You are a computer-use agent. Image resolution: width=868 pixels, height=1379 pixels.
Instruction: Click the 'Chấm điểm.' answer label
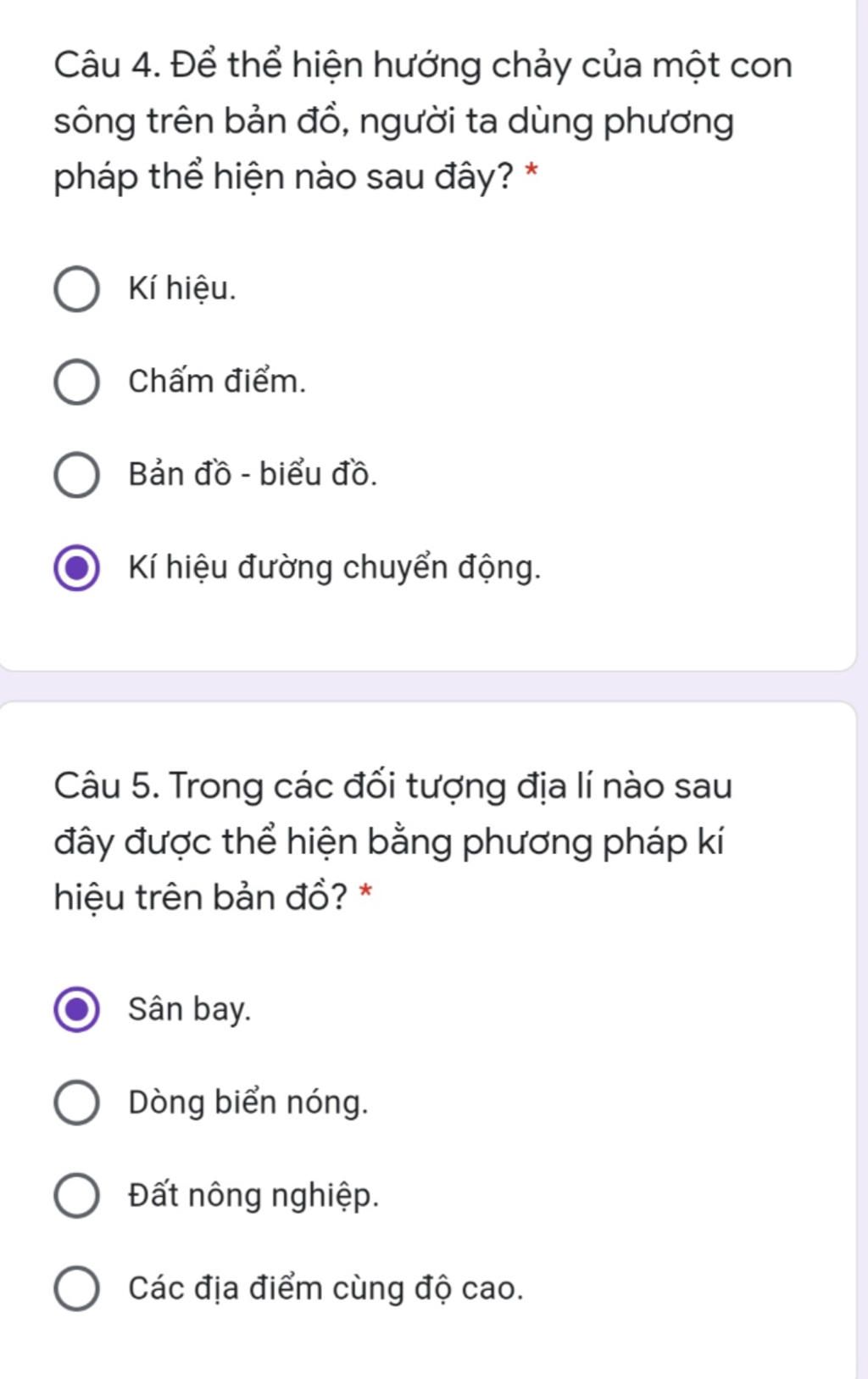tap(217, 382)
